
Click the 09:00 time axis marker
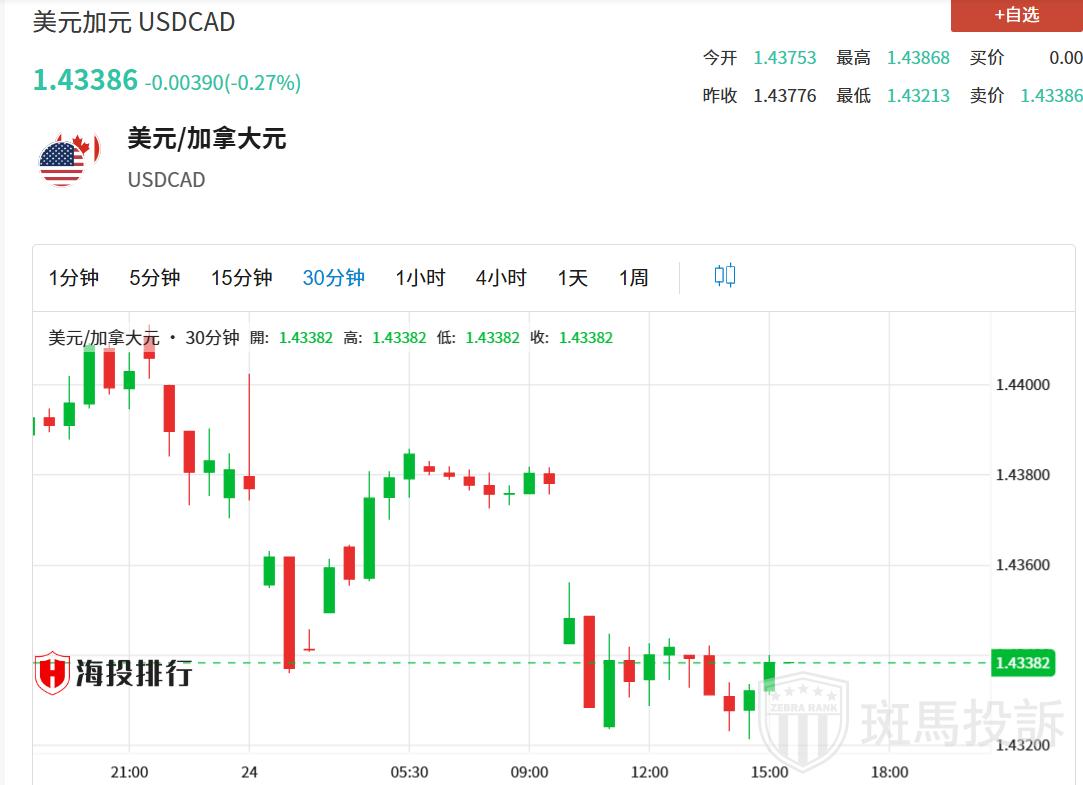529,772
